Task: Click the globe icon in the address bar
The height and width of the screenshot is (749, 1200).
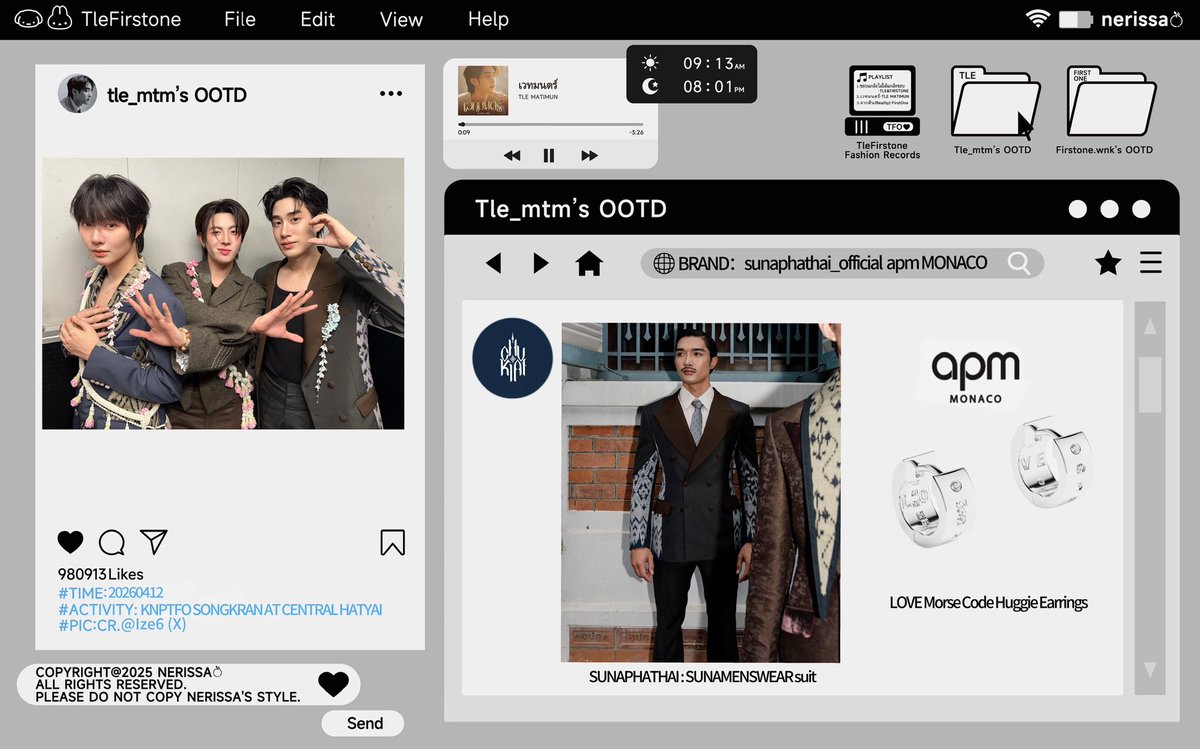Action: pyautogui.click(x=663, y=263)
